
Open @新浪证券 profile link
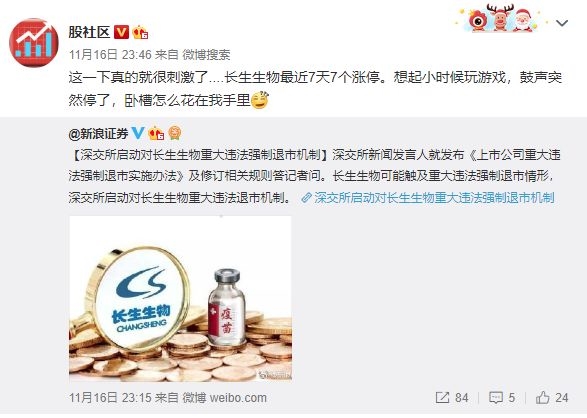click(98, 134)
